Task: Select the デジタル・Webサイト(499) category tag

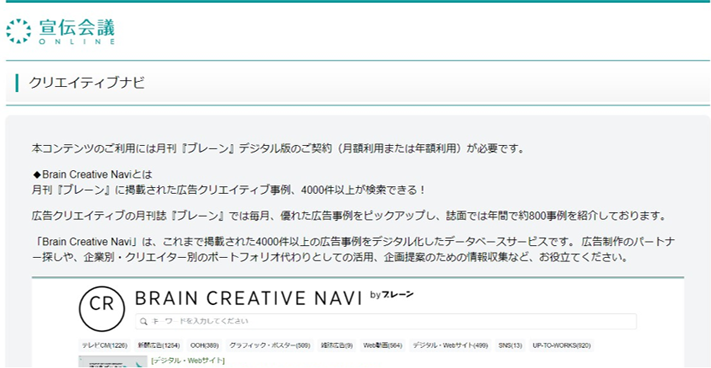Action: point(450,345)
